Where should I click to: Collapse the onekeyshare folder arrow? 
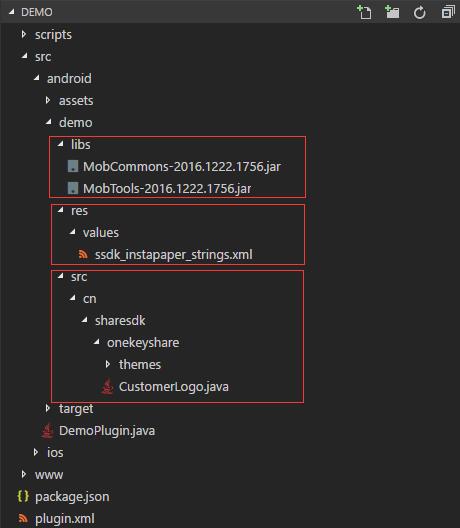point(96,342)
